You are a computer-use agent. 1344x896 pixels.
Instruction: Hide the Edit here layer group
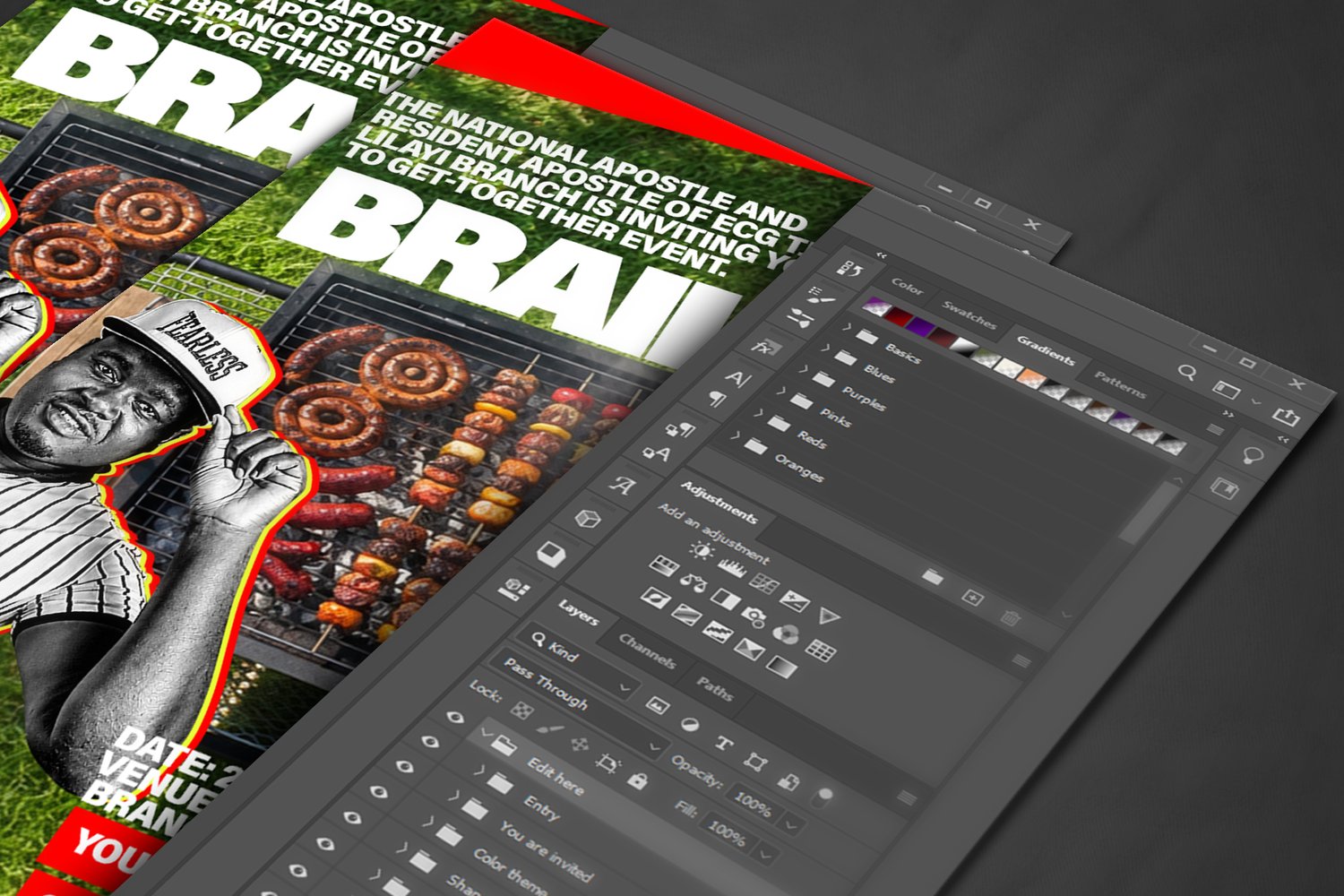point(455,717)
